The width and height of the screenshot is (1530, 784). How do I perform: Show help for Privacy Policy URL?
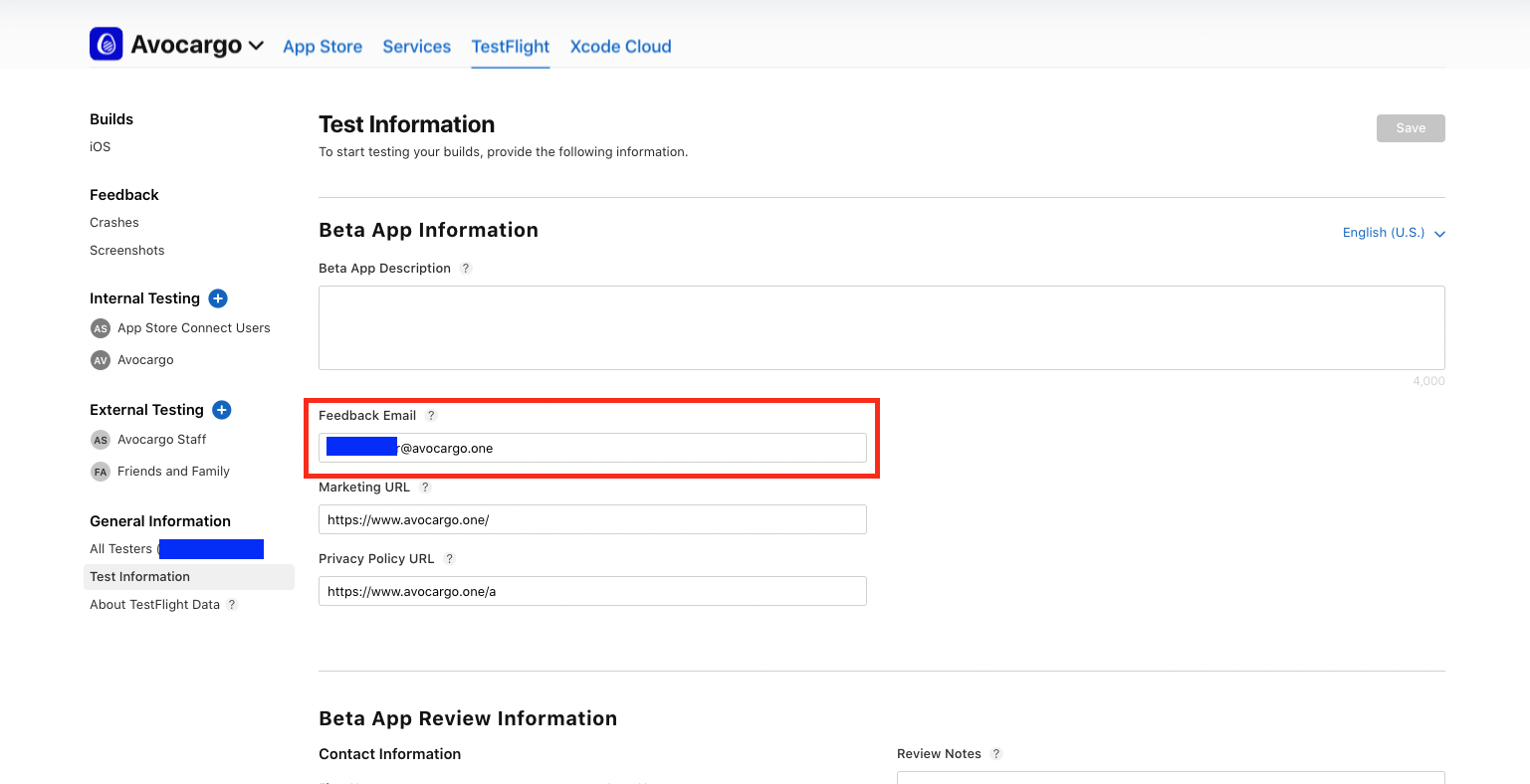(450, 559)
